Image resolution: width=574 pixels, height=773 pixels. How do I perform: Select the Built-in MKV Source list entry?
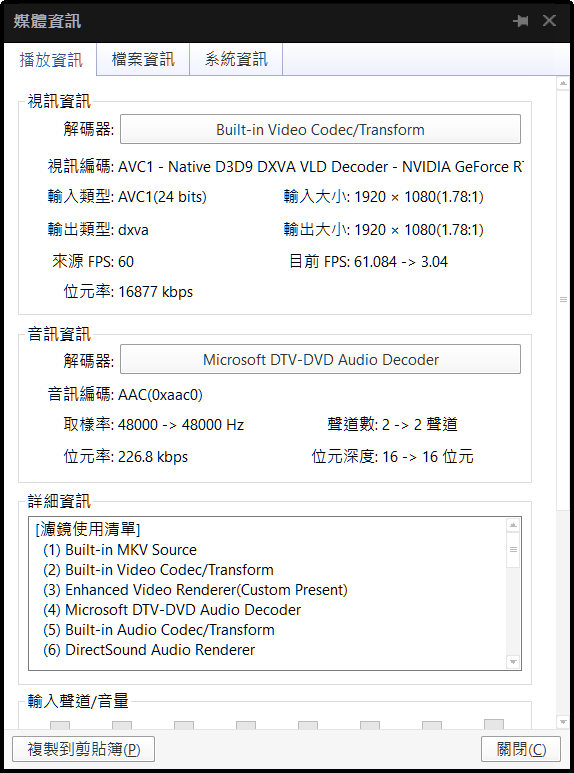(120, 550)
